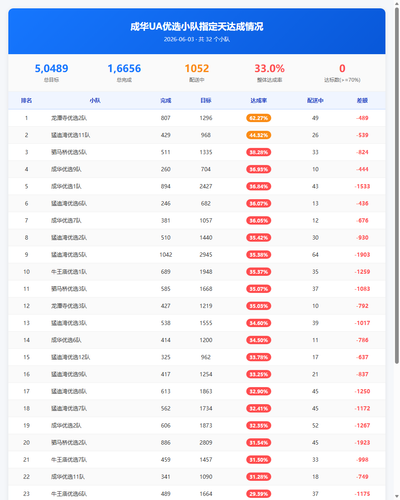Click the 配送中 column header in the table
400x500 pixels.
[x=315, y=100]
